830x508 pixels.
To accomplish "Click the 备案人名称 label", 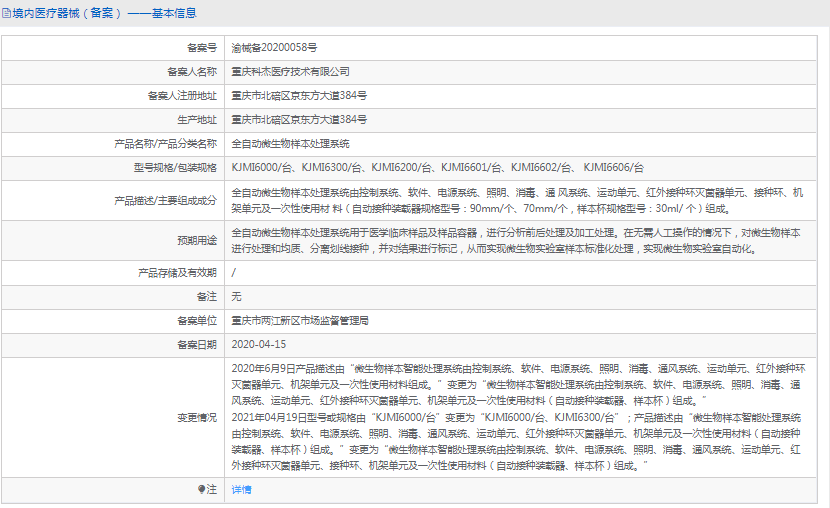I will (x=192, y=71).
